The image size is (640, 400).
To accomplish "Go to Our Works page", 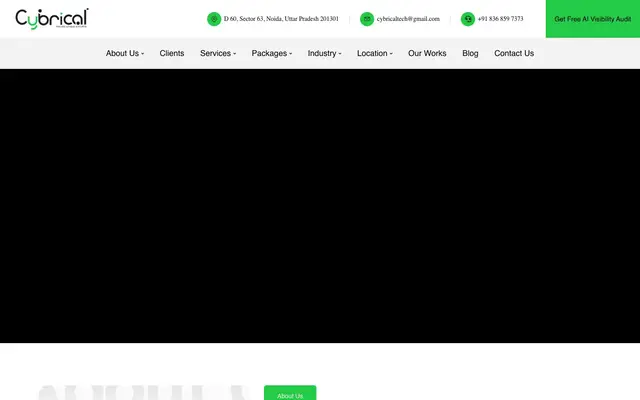I will (427, 53).
